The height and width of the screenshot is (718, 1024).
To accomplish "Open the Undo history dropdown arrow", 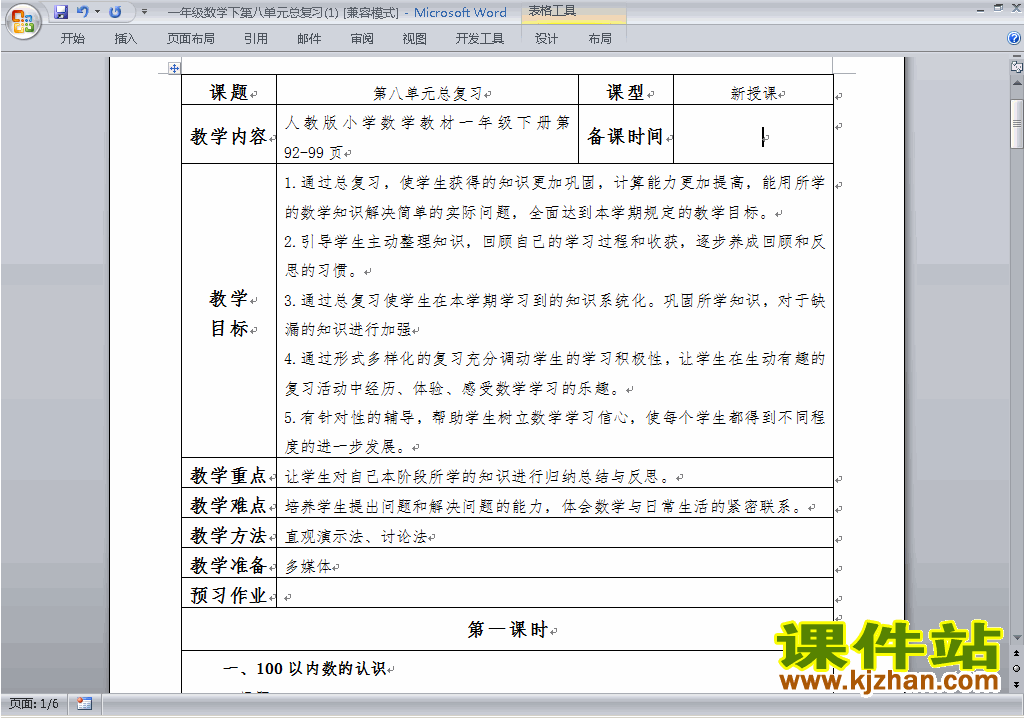I will pyautogui.click(x=97, y=12).
